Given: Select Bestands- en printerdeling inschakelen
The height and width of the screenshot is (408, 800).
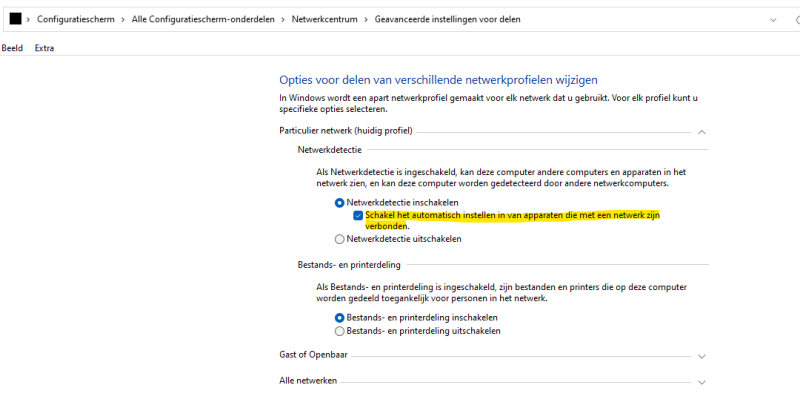Looking at the screenshot, I should coord(340,318).
